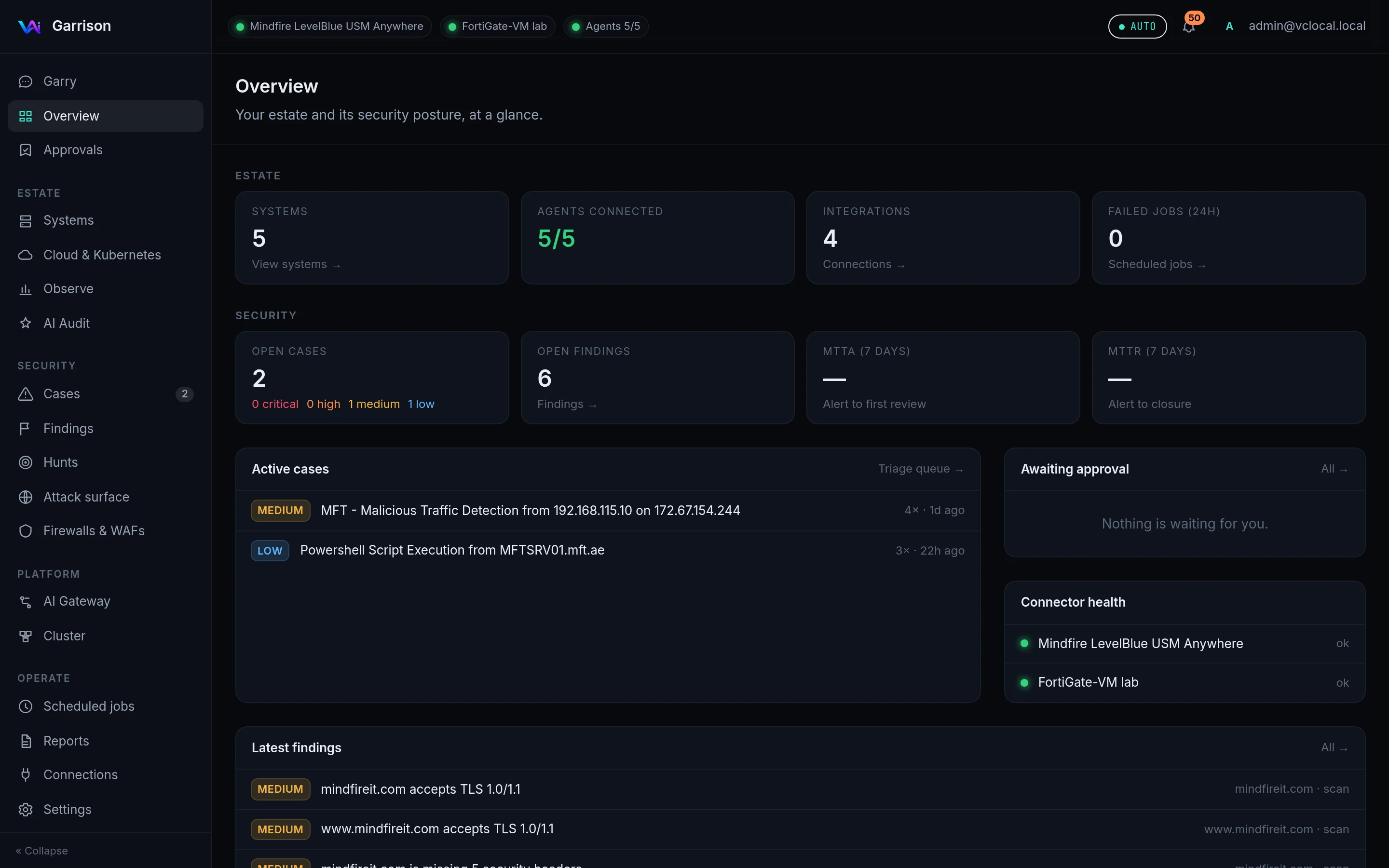Follow the Findings link in Open Findings card

567,404
